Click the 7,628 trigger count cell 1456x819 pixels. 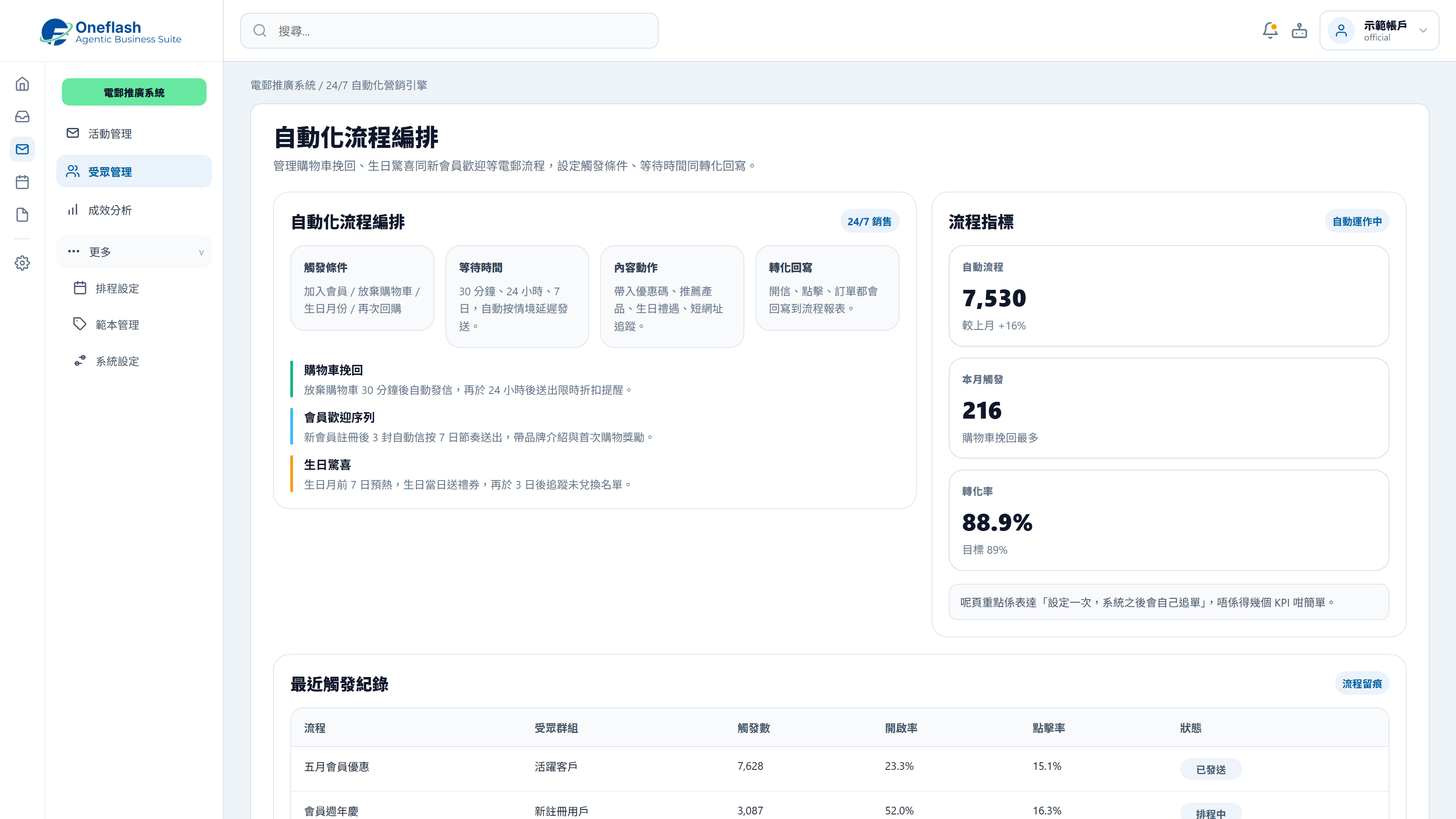click(750, 766)
